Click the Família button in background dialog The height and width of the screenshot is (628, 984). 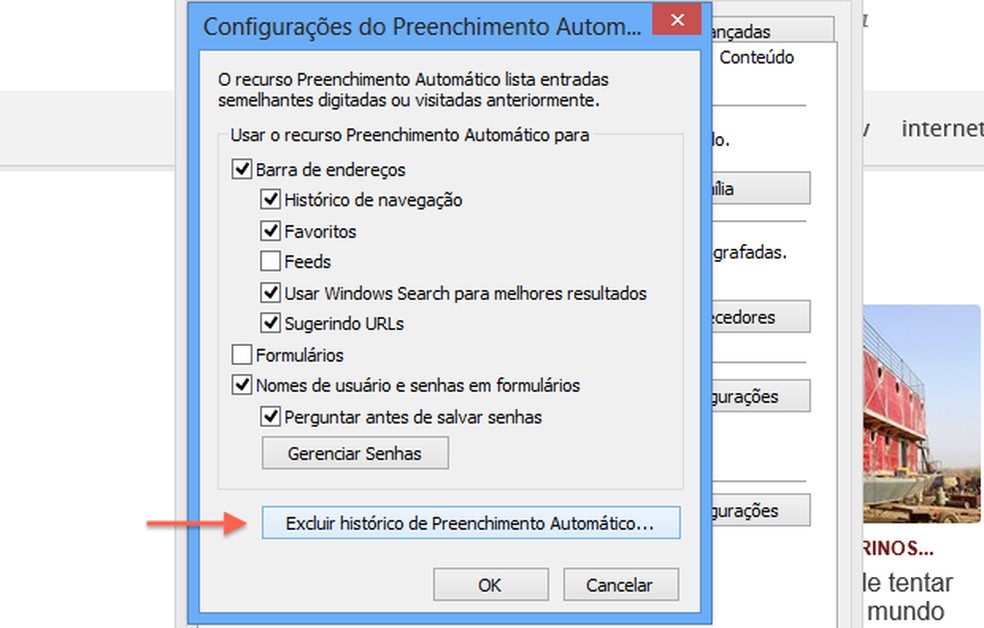tap(755, 188)
